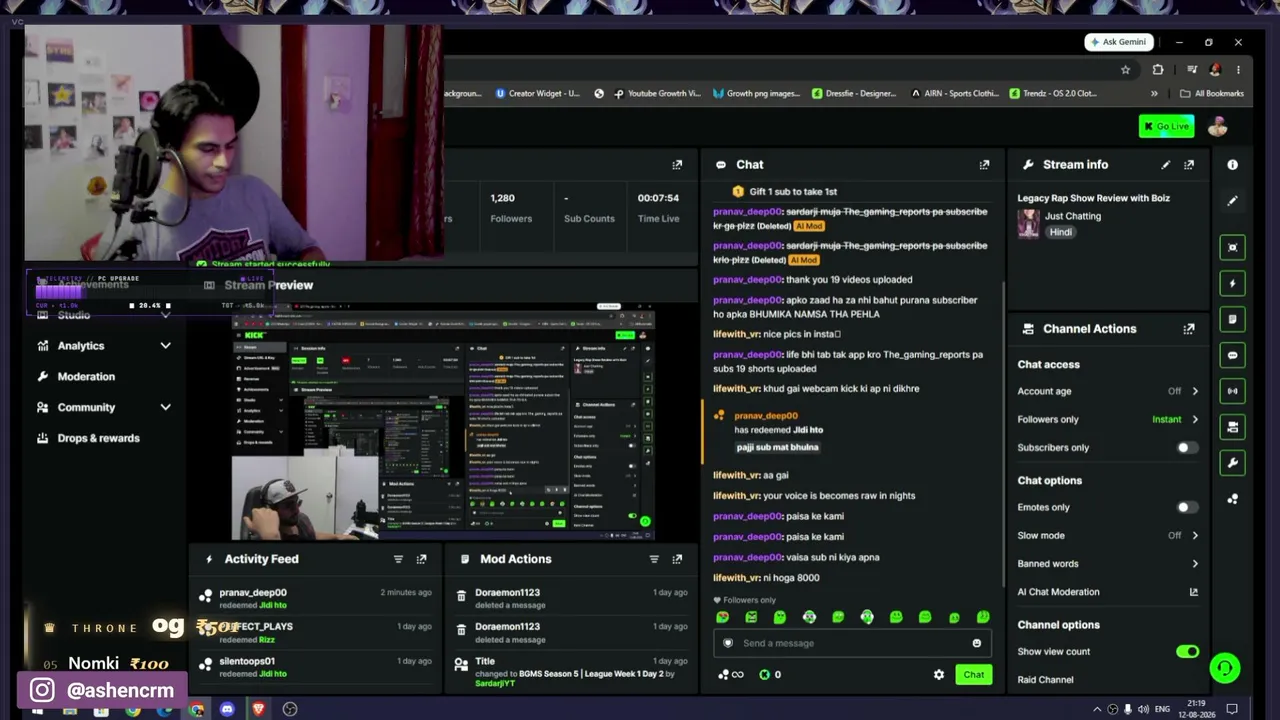The image size is (1280, 720).
Task: Click the Hindi language tag
Action: [1060, 232]
